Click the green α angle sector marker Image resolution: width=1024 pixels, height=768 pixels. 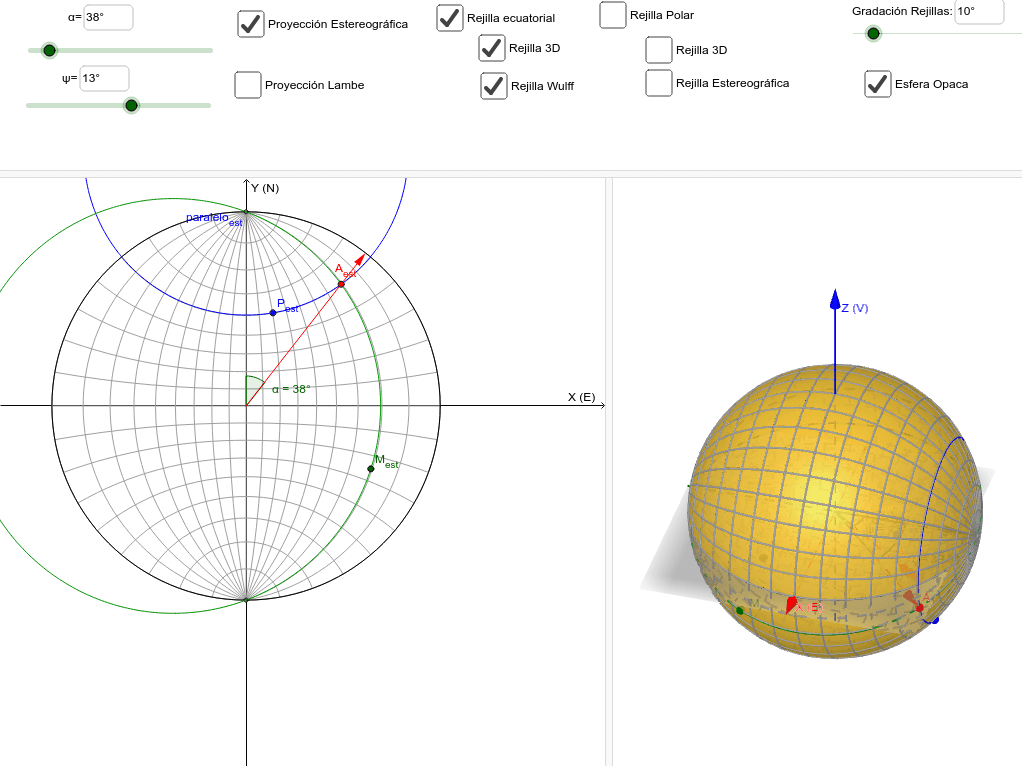253,390
